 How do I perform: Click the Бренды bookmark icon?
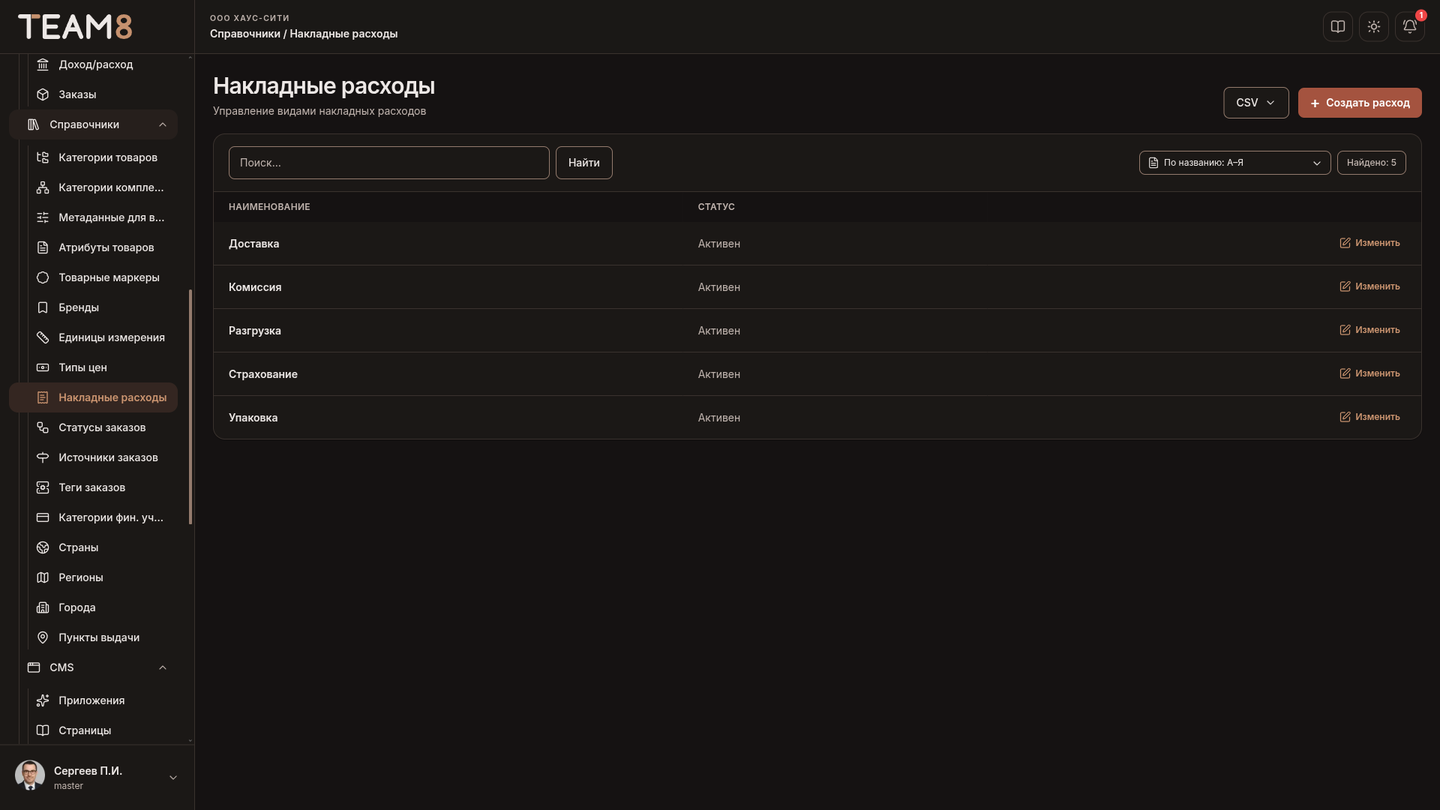(43, 307)
